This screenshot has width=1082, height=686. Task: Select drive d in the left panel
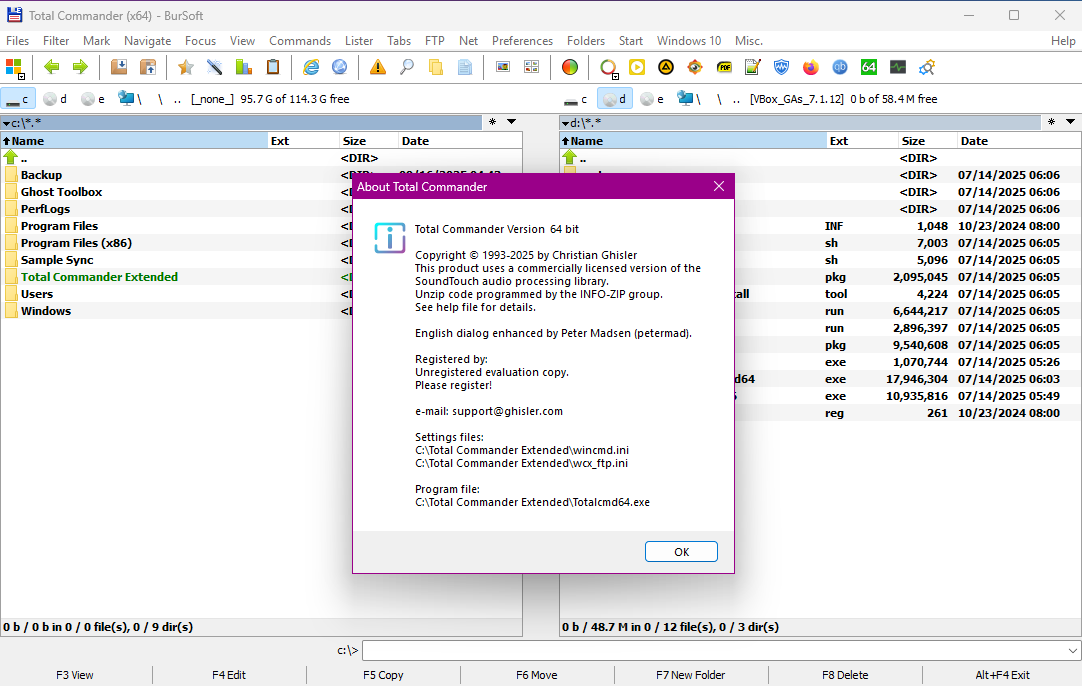coord(55,99)
